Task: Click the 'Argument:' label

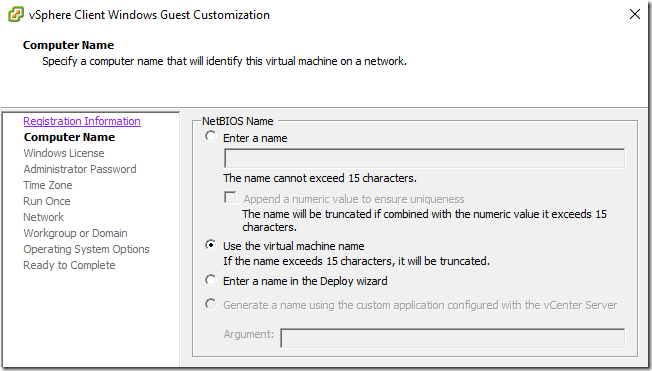Action: click(x=249, y=334)
